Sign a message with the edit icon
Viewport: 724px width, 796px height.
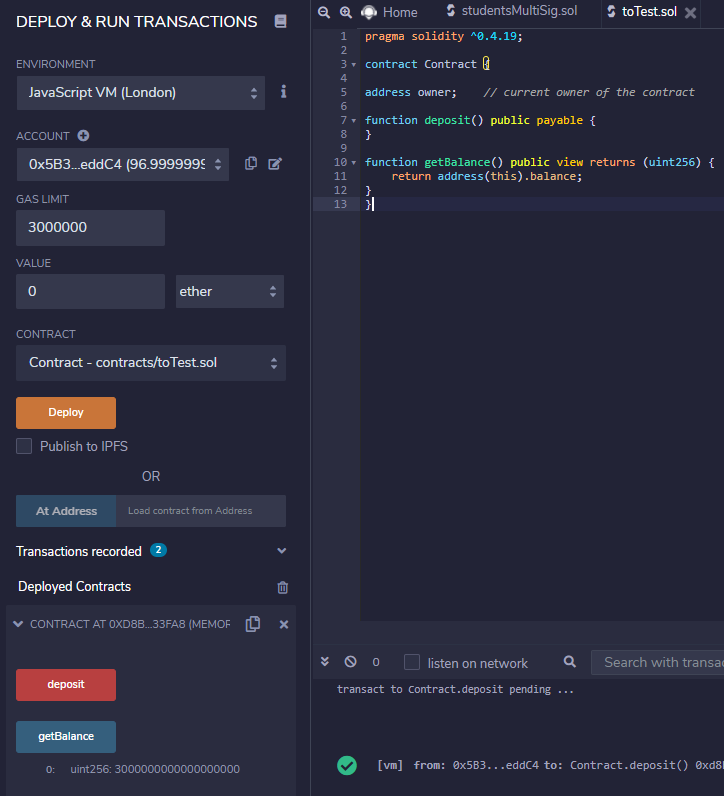point(275,163)
